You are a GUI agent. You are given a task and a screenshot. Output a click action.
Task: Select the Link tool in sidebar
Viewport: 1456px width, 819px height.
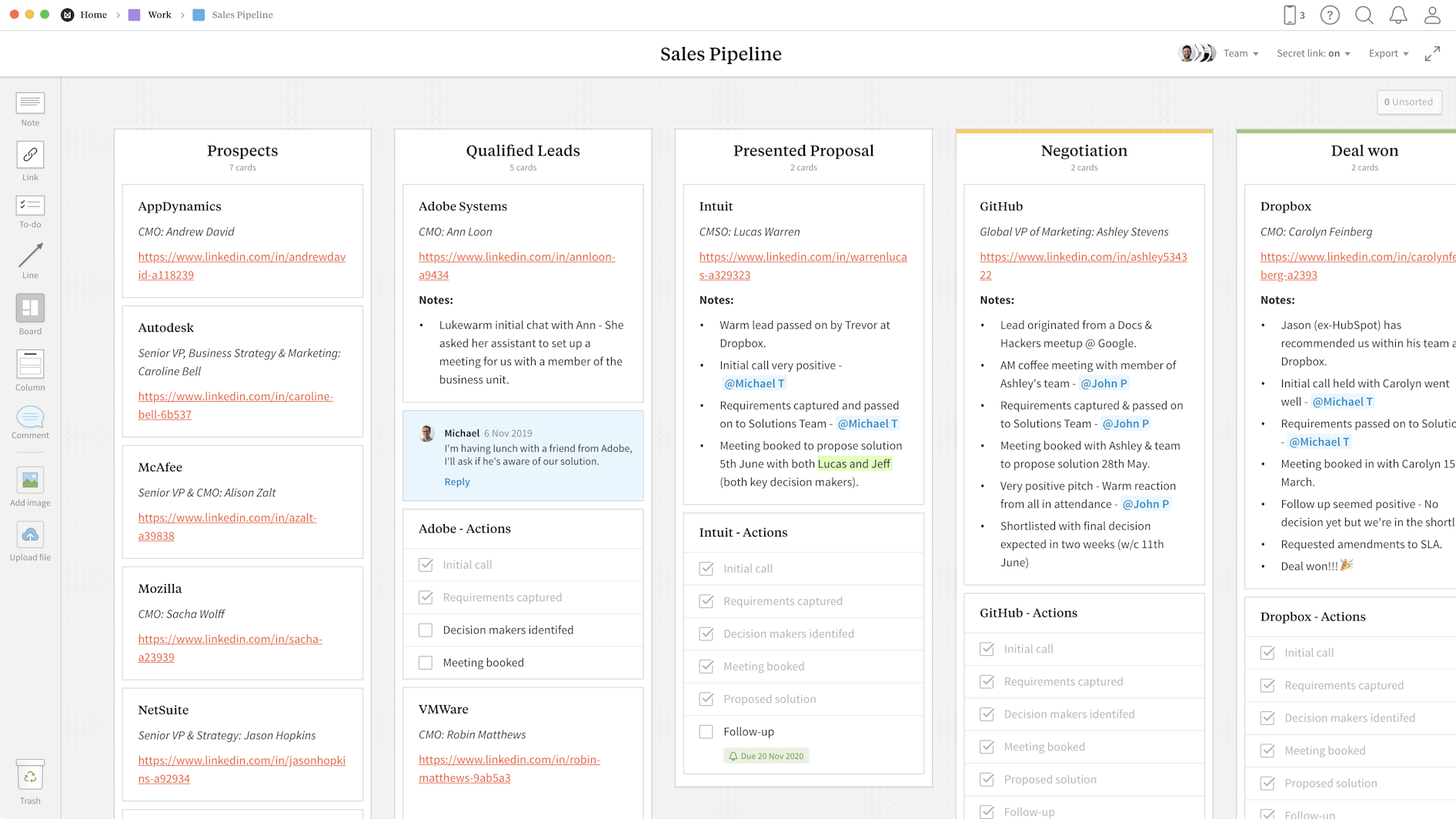tap(30, 162)
